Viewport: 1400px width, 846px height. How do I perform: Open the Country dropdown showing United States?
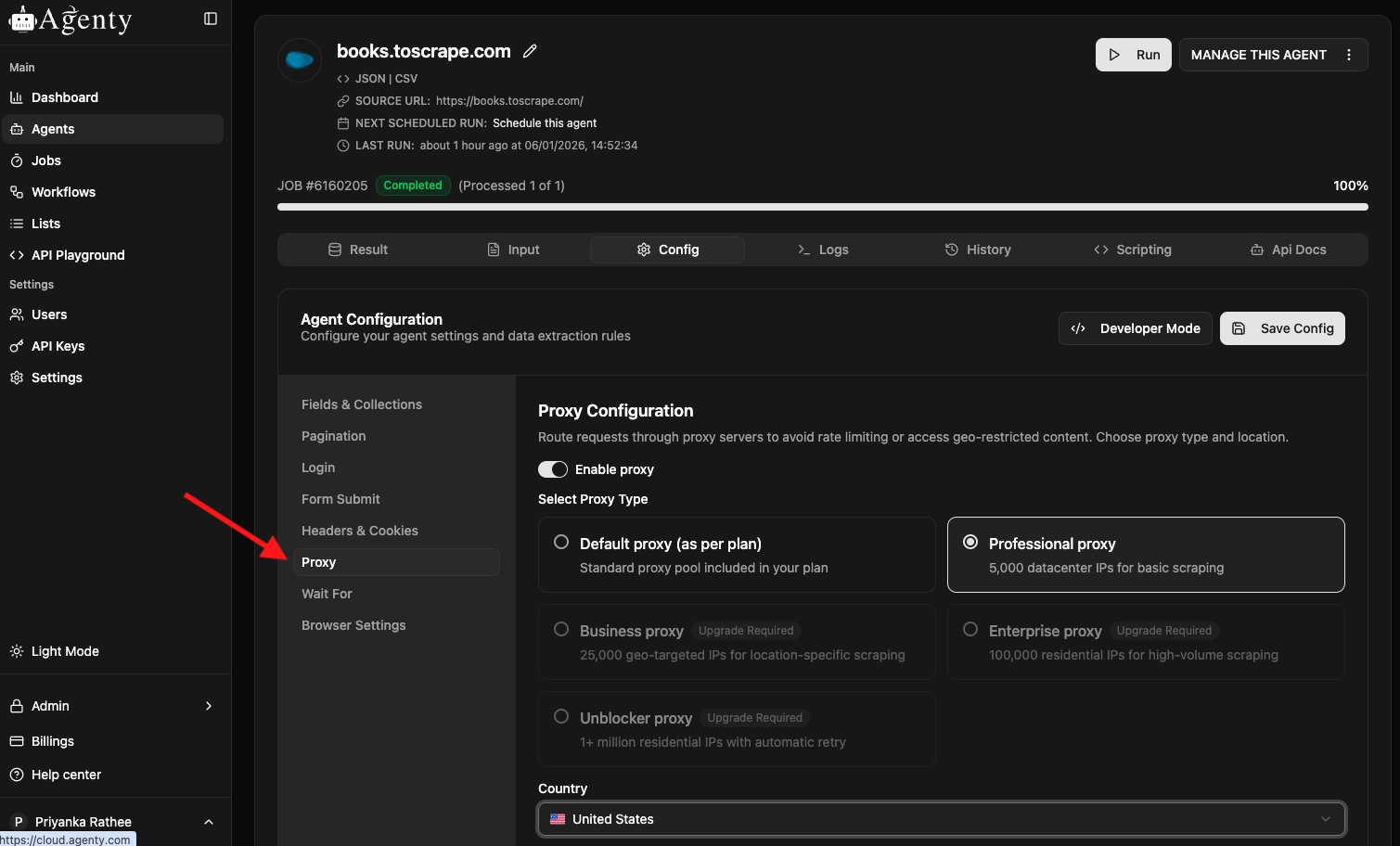[941, 819]
